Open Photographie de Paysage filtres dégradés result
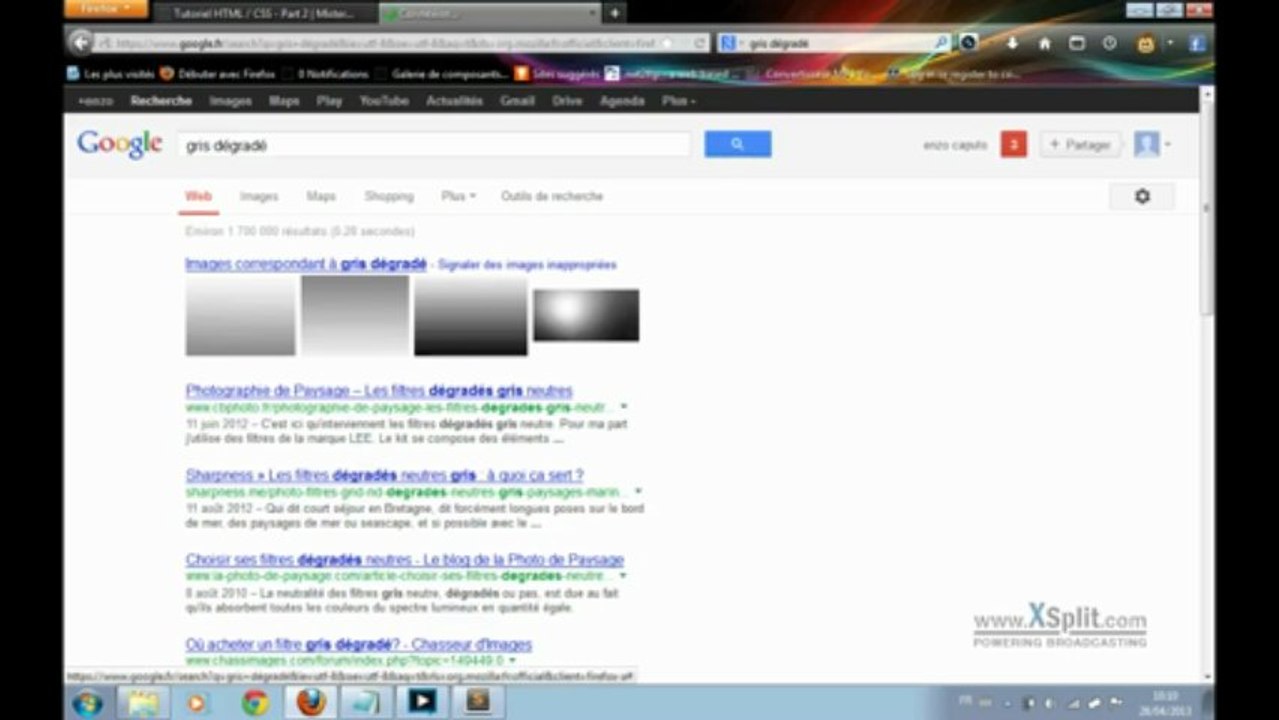The image size is (1279, 720). point(379,390)
